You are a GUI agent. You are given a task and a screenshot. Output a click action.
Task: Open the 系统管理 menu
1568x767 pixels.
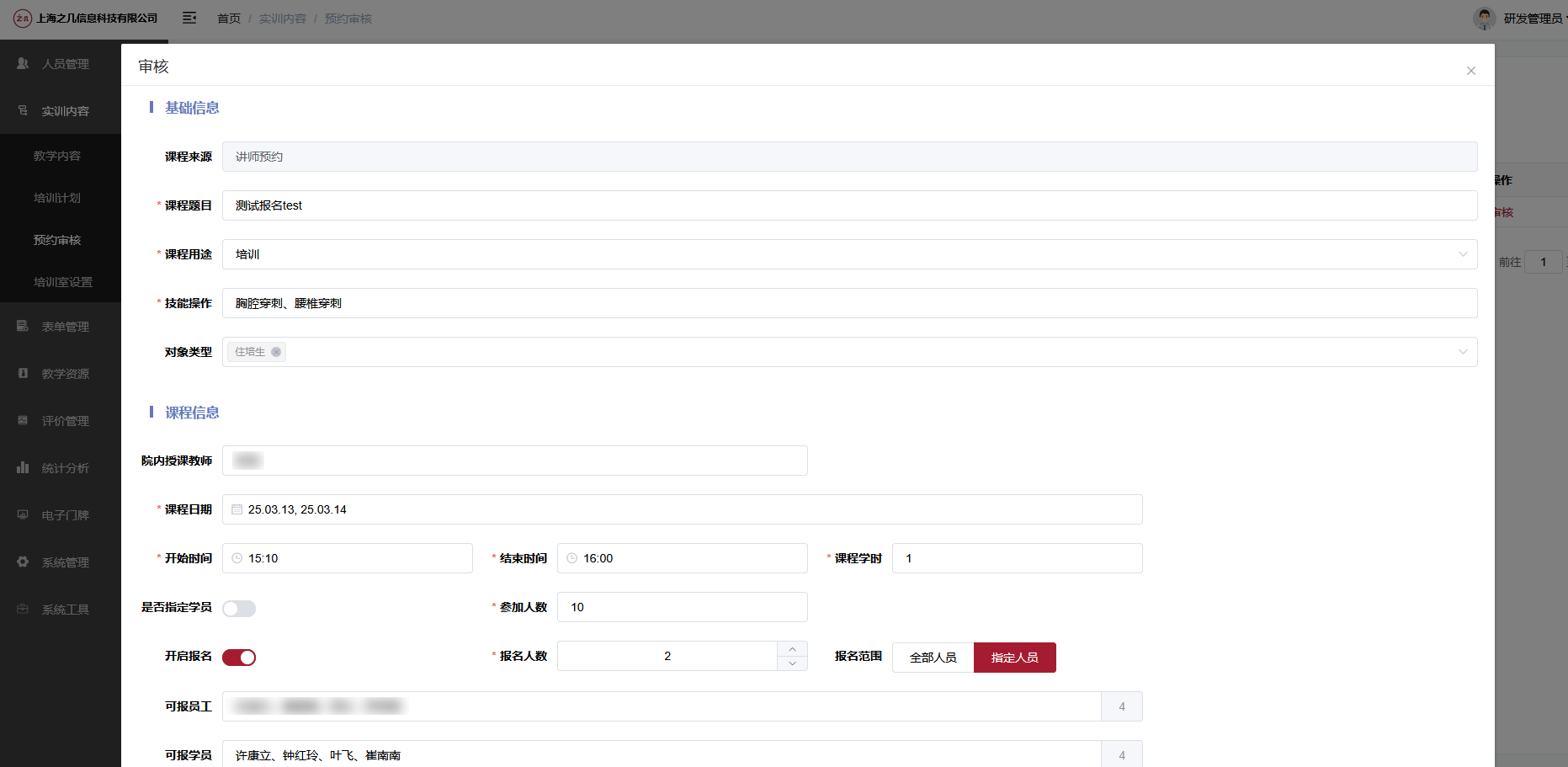[x=61, y=562]
